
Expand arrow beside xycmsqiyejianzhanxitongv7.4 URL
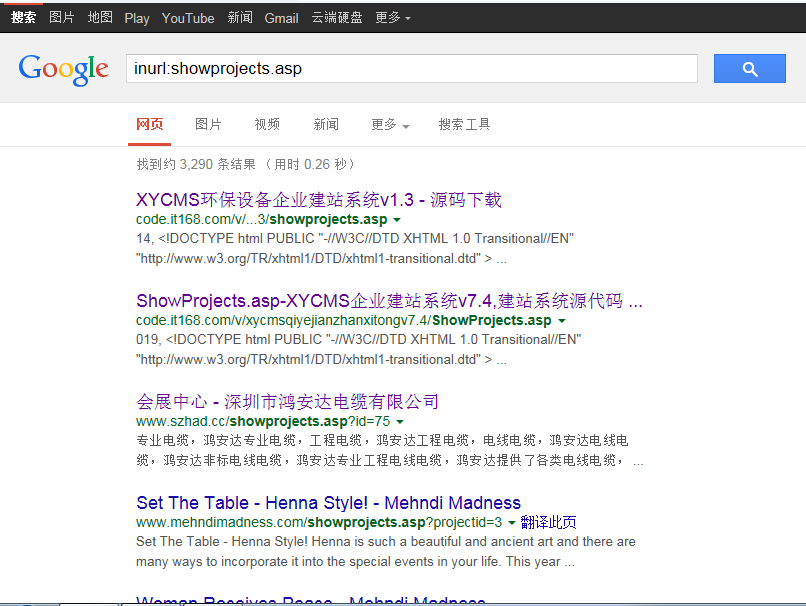click(562, 321)
